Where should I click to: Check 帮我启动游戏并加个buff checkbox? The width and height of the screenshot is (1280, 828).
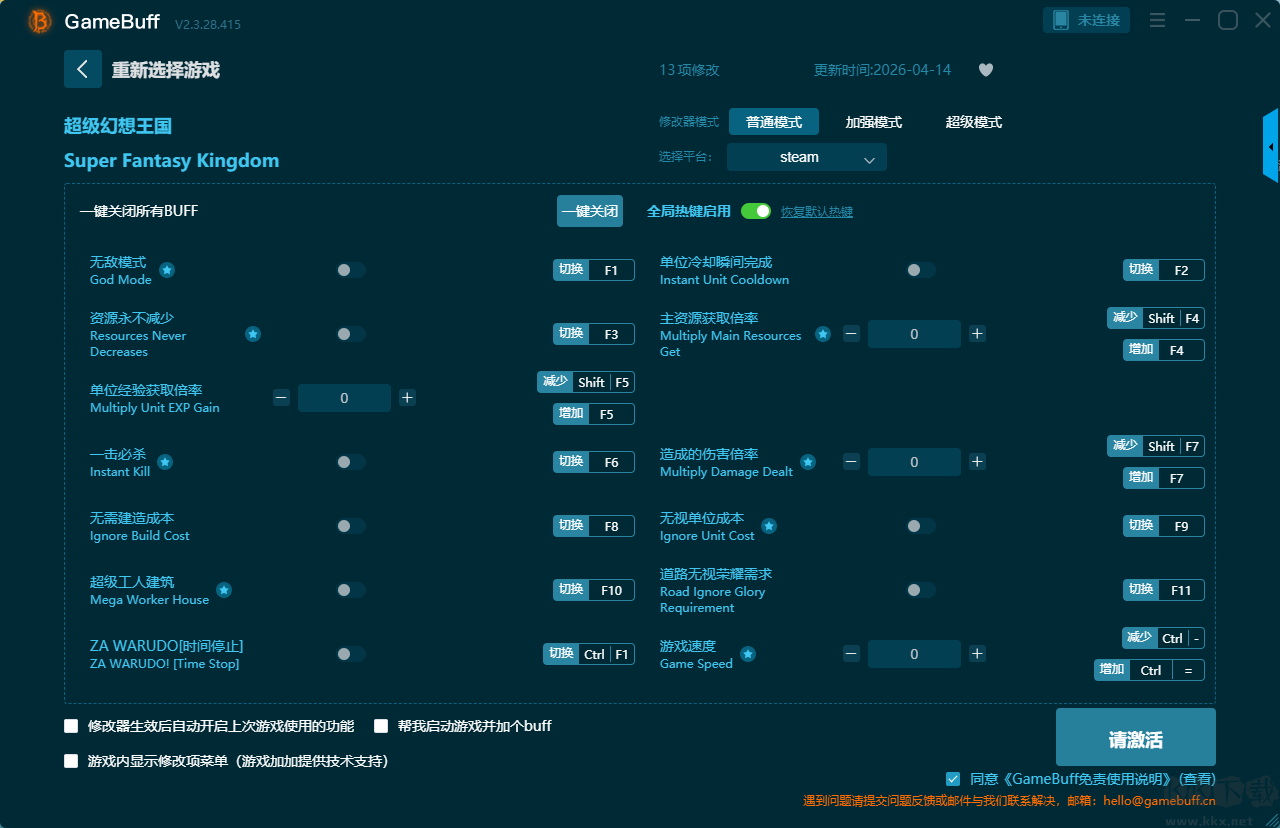381,726
